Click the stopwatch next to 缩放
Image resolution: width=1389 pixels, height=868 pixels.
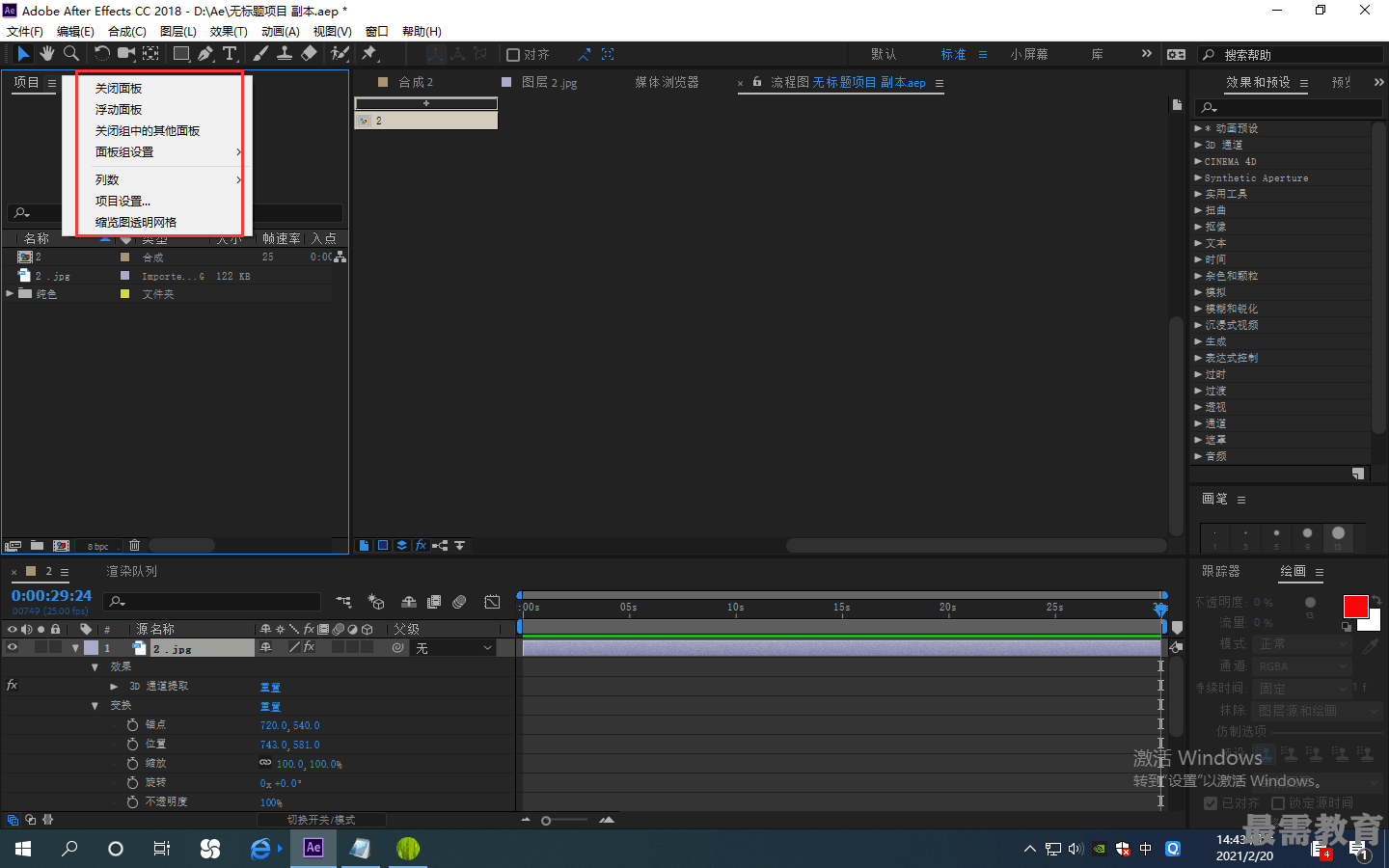click(x=133, y=764)
